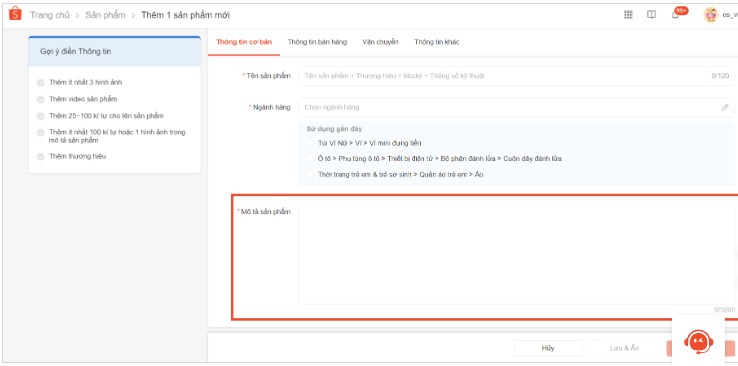Viewport: 738px width, 366px height.
Task: Go to Trang chủ breadcrumb
Action: 50,15
